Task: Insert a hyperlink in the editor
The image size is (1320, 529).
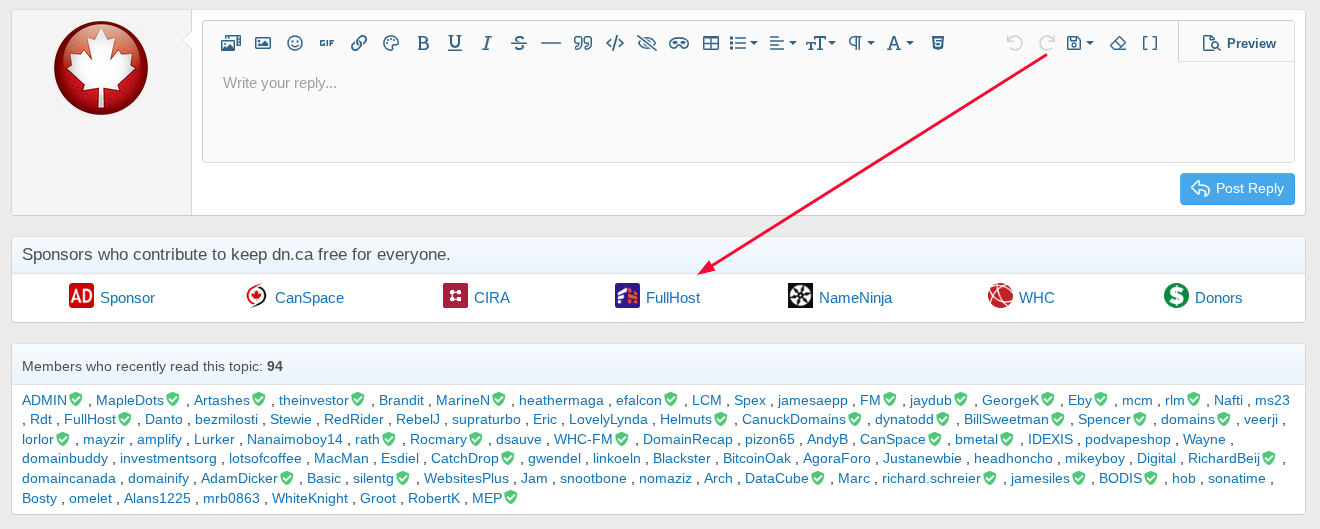Action: (x=359, y=43)
